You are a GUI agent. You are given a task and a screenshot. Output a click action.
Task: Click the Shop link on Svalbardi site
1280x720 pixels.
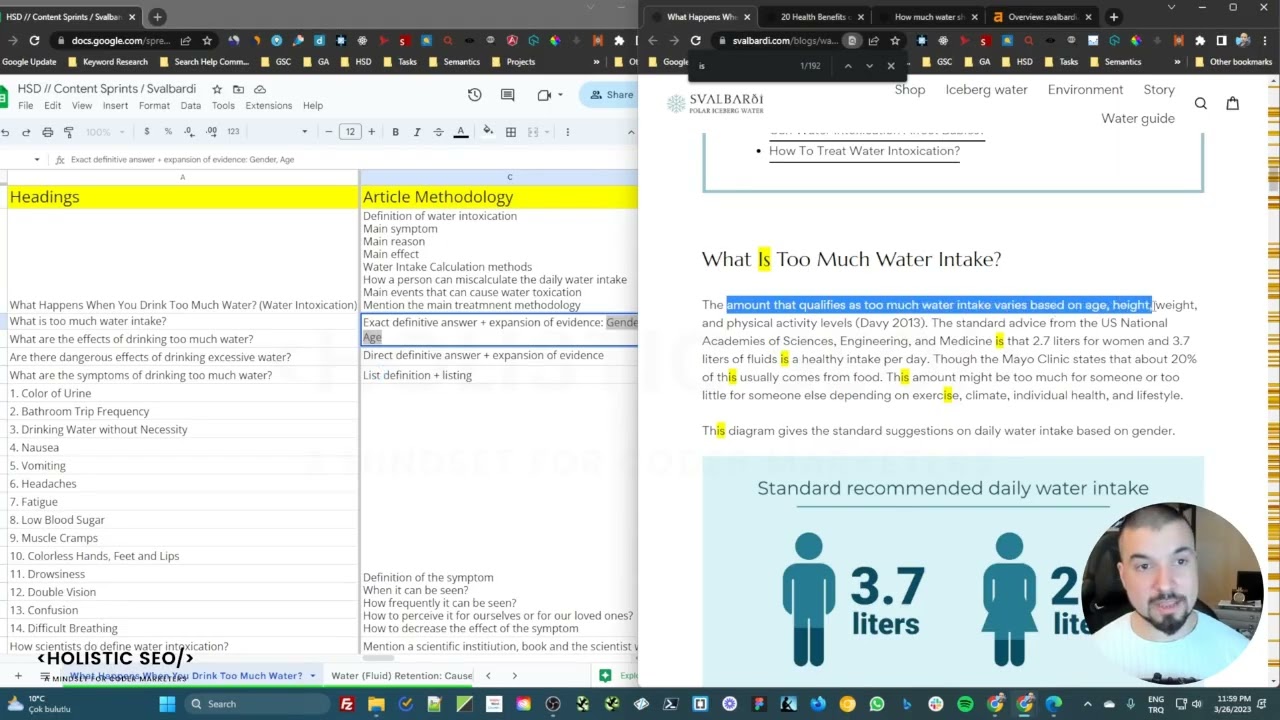pos(910,90)
